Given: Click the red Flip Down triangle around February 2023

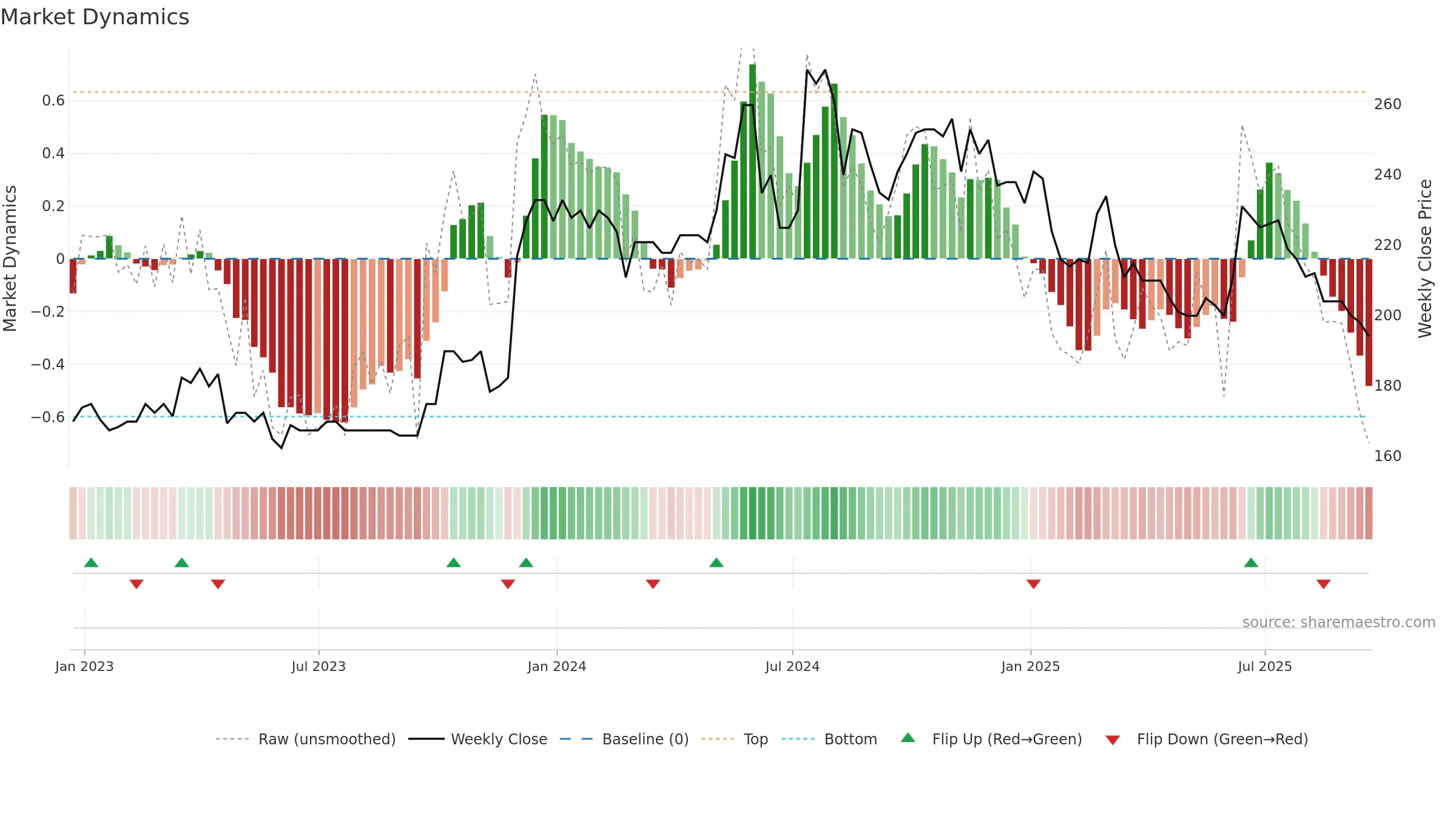Looking at the screenshot, I should tap(136, 584).
